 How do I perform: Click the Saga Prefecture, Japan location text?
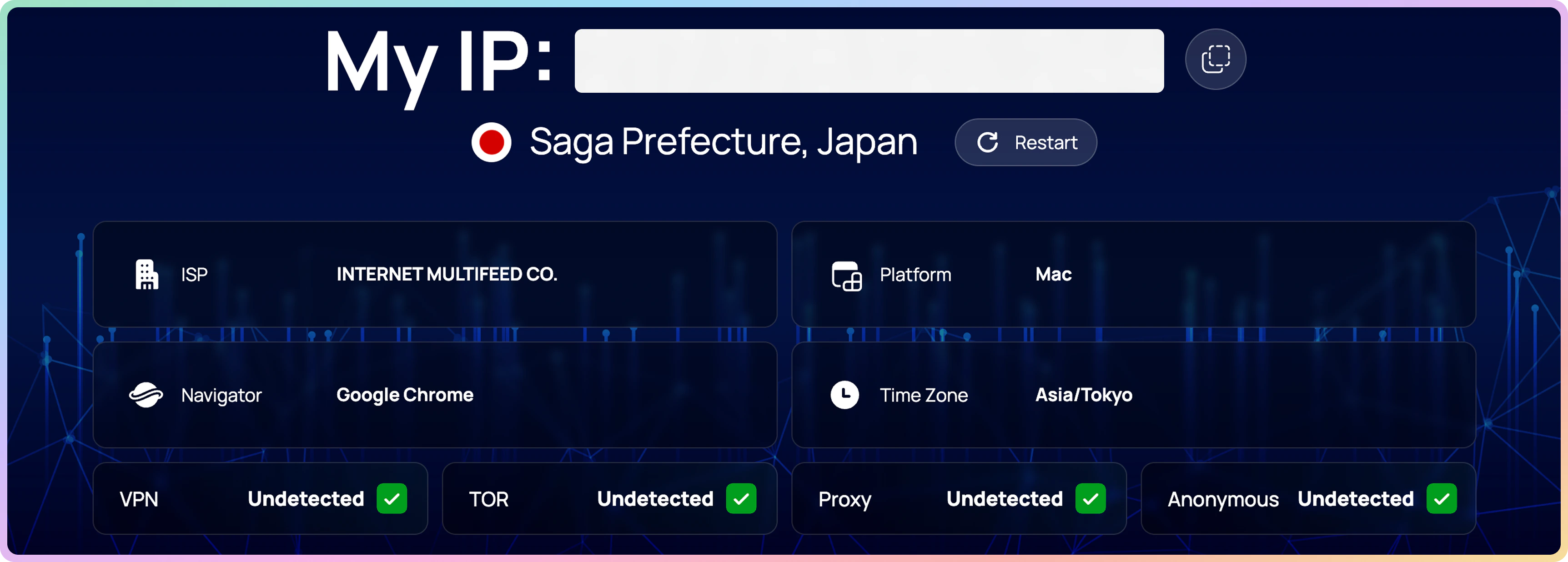pyautogui.click(x=723, y=142)
